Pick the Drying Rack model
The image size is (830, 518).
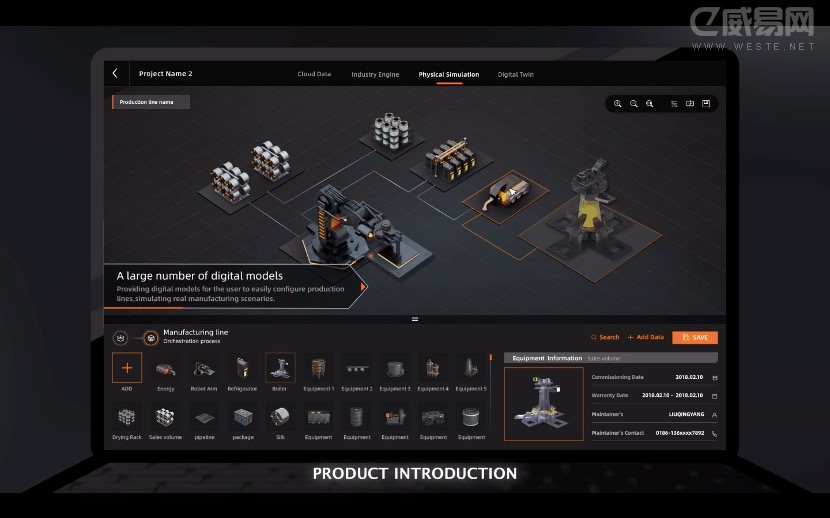click(127, 416)
